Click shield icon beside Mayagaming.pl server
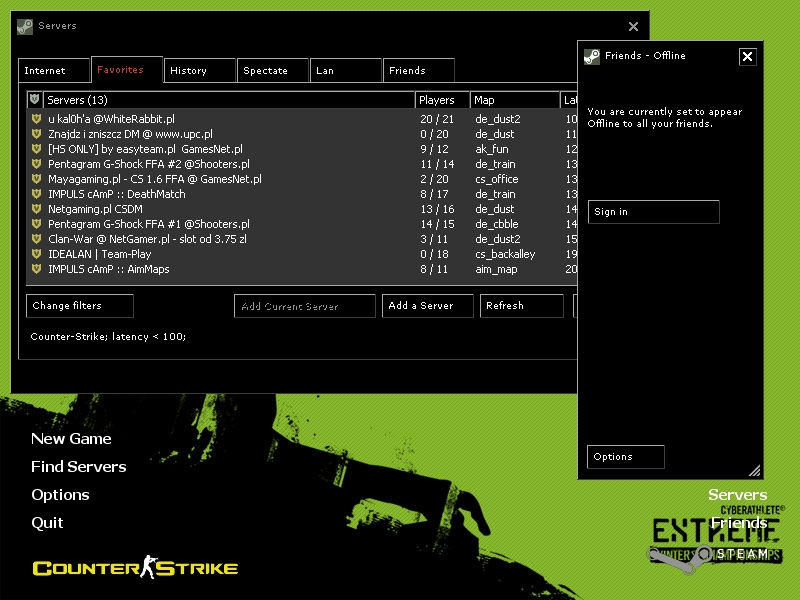Viewport: 800px width, 600px height. pyautogui.click(x=36, y=179)
